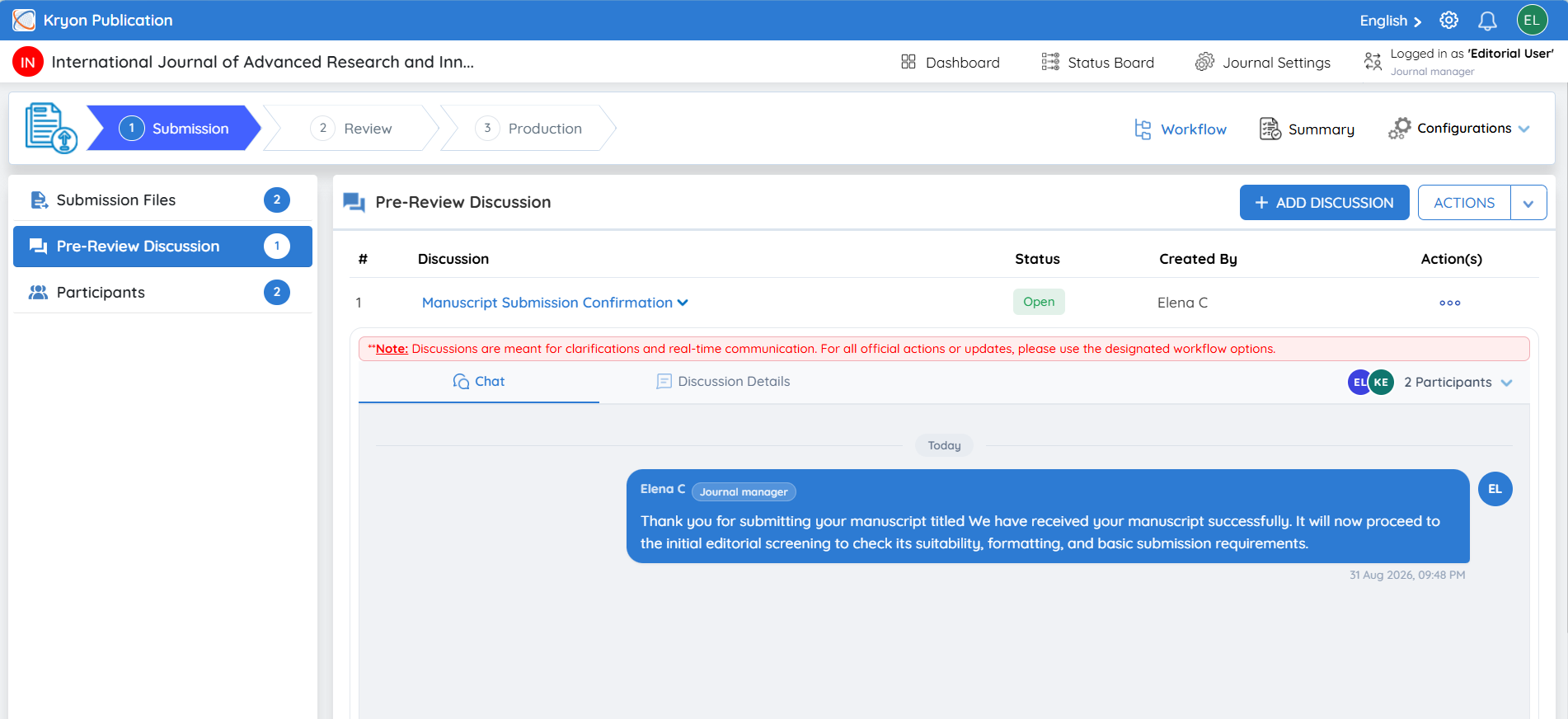Viewport: 1568px width, 719px height.
Task: Click the Open status badge
Action: [x=1039, y=302]
